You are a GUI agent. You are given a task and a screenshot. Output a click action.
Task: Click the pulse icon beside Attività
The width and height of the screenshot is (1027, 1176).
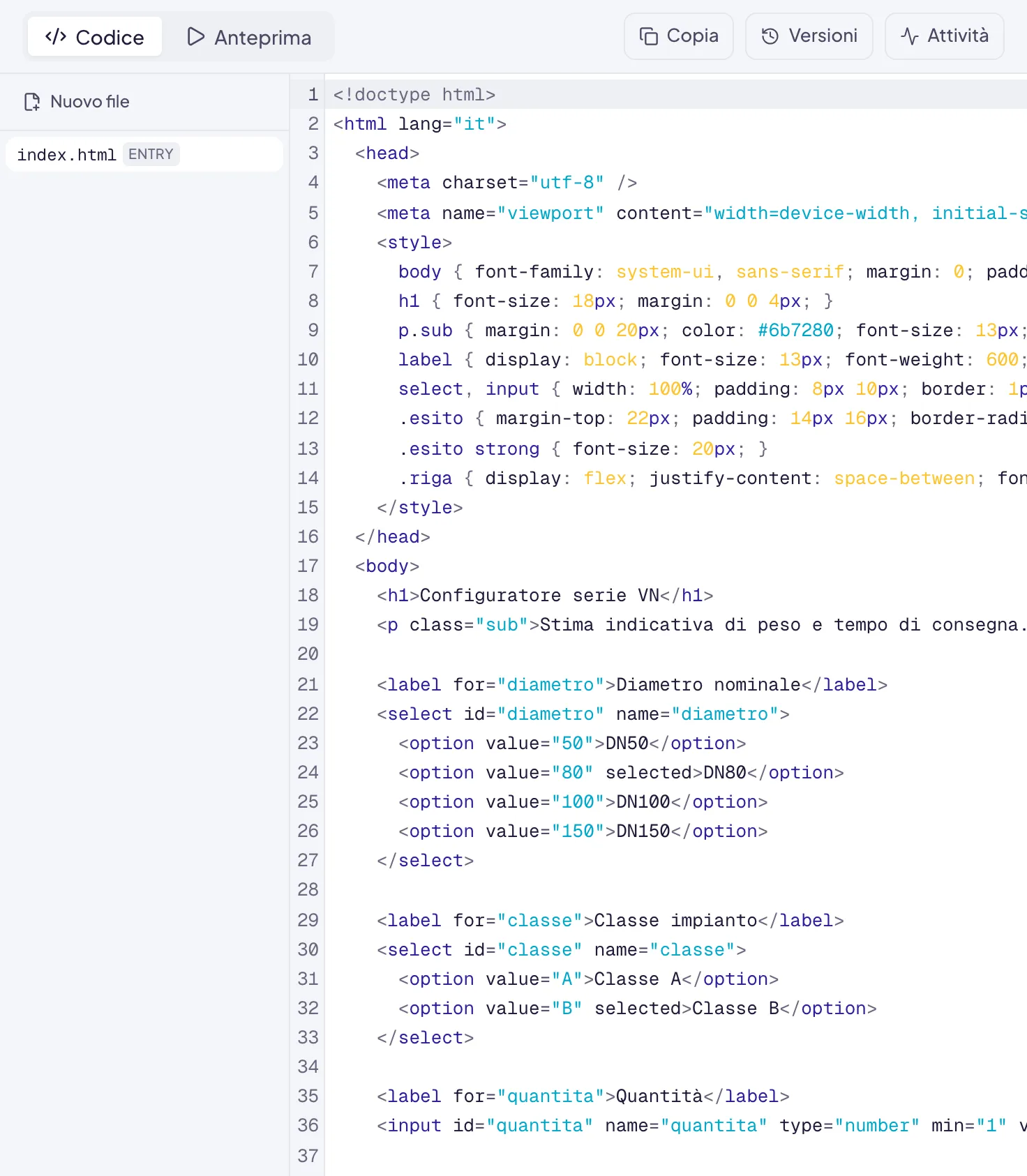coord(909,36)
